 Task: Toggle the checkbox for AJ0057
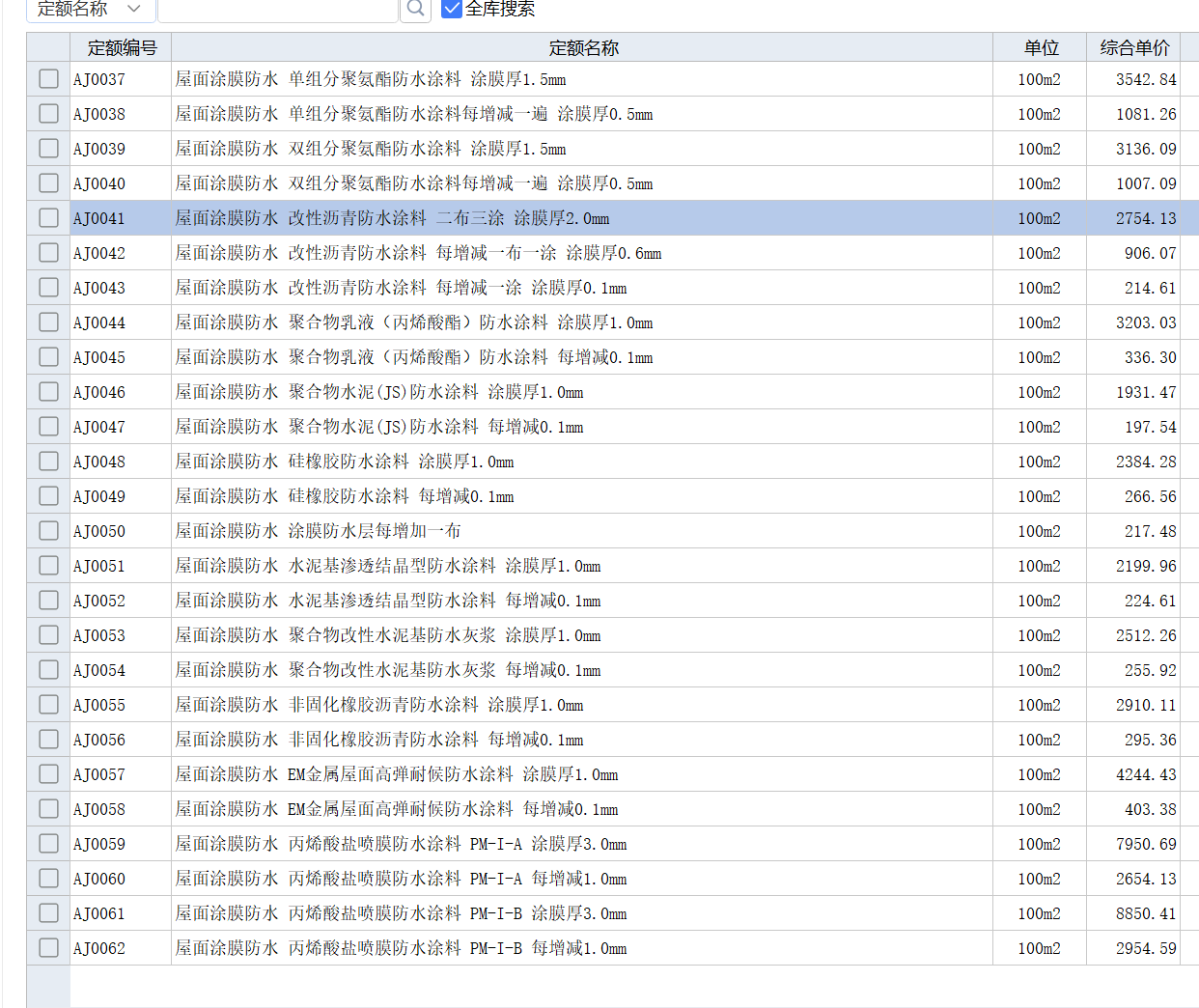click(48, 774)
